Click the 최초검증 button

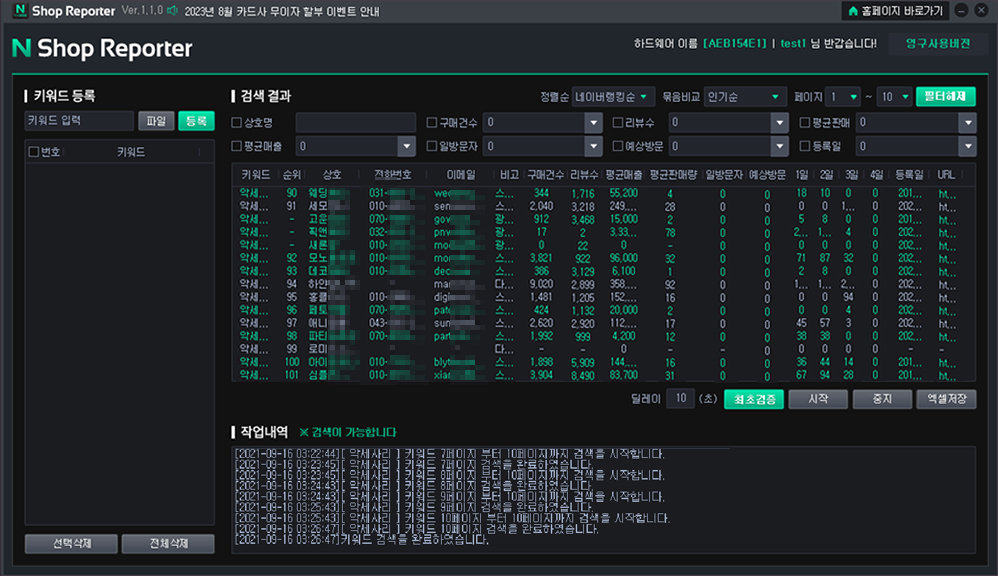point(754,399)
